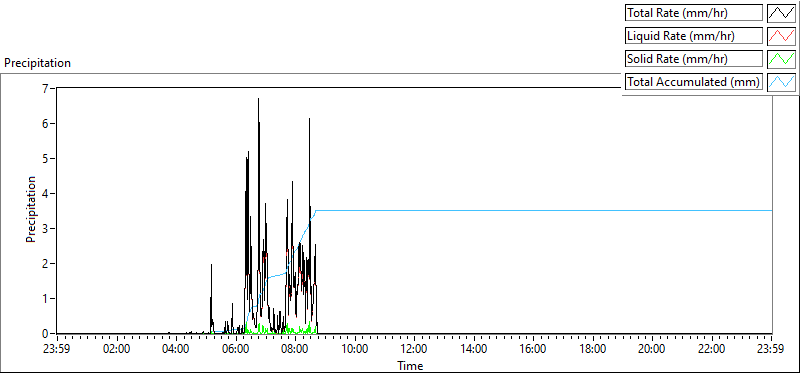Click the Liquid Rate red line icon
This screenshot has height=373, width=800.
[x=781, y=36]
